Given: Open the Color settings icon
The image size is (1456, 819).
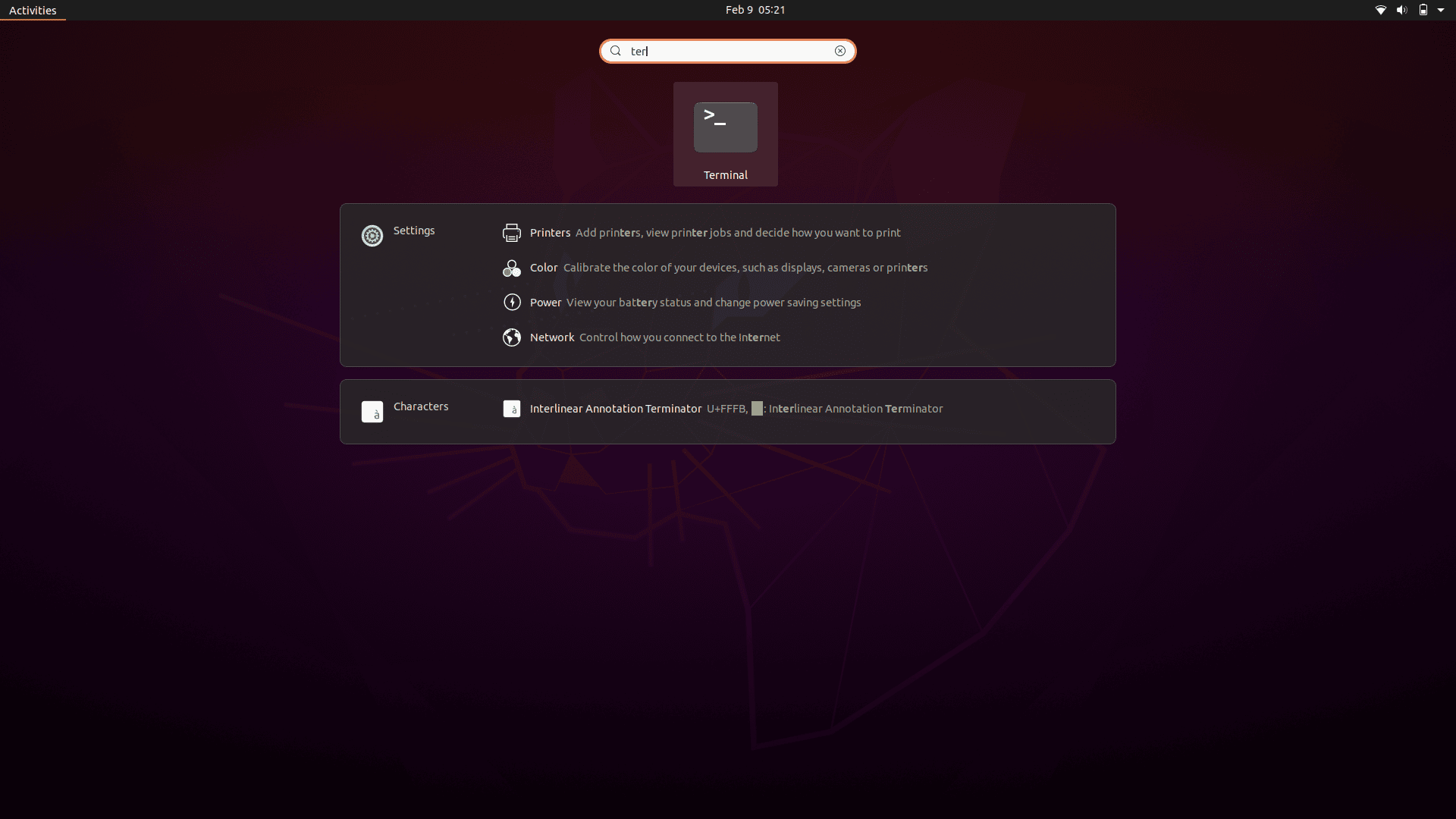Looking at the screenshot, I should [512, 268].
